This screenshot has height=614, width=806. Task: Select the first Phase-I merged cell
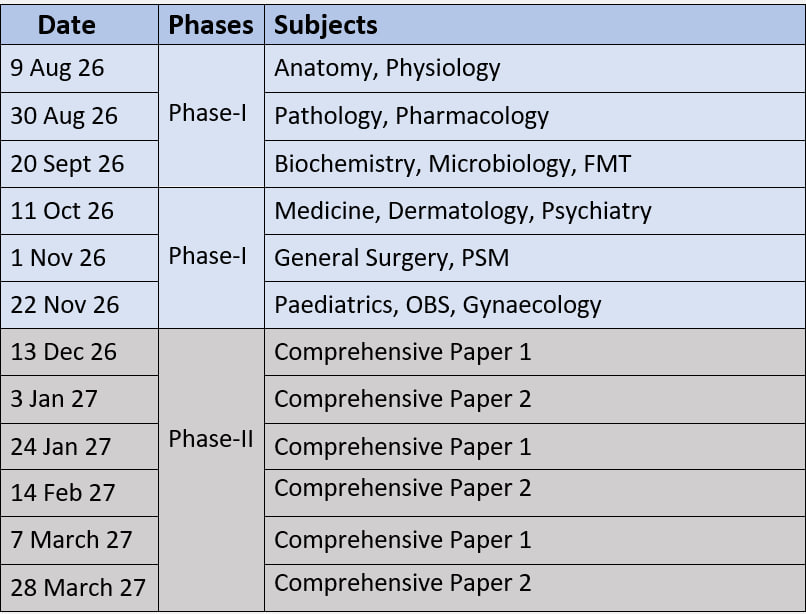pos(212,116)
